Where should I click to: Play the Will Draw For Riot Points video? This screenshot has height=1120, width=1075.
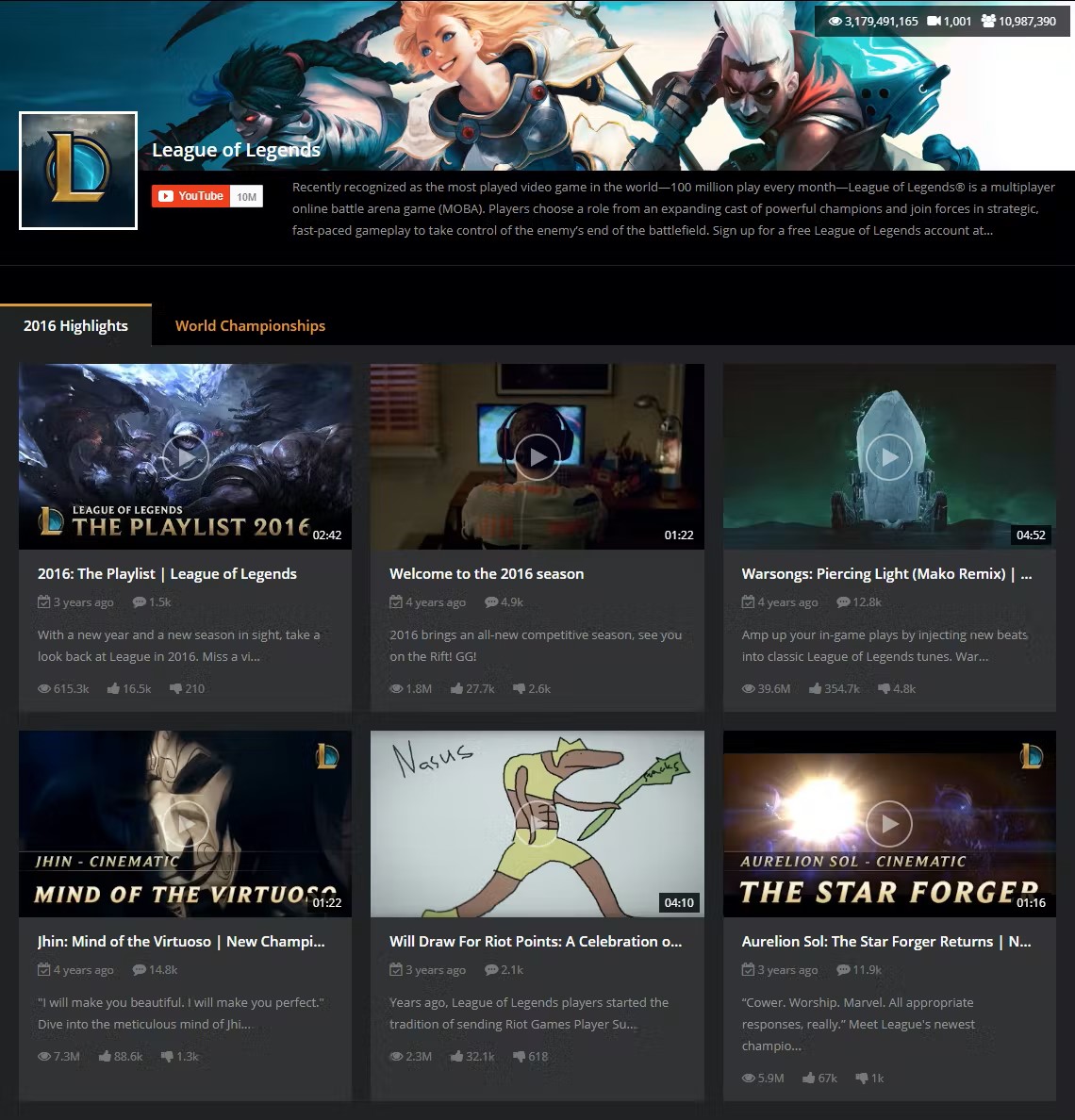[537, 824]
